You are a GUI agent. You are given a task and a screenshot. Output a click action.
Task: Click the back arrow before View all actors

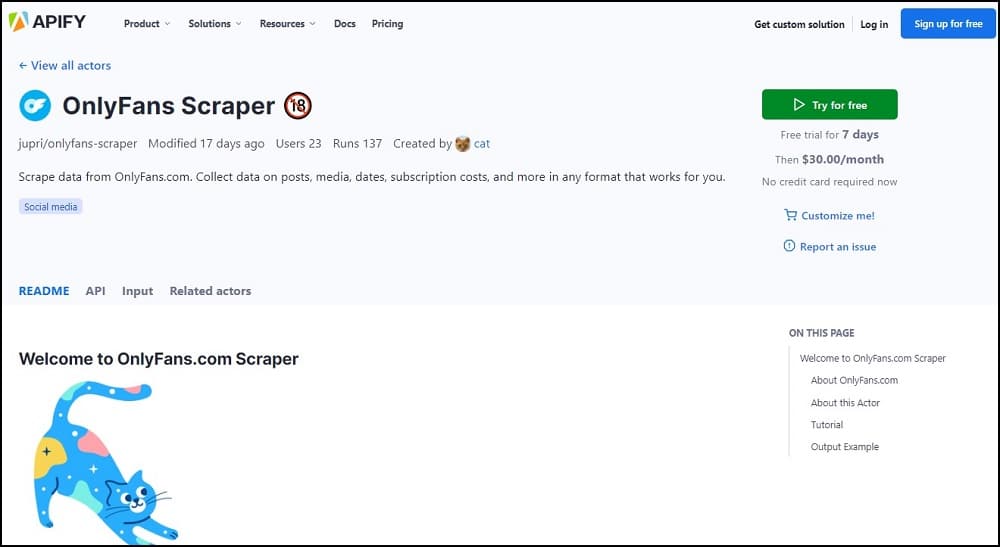23,66
